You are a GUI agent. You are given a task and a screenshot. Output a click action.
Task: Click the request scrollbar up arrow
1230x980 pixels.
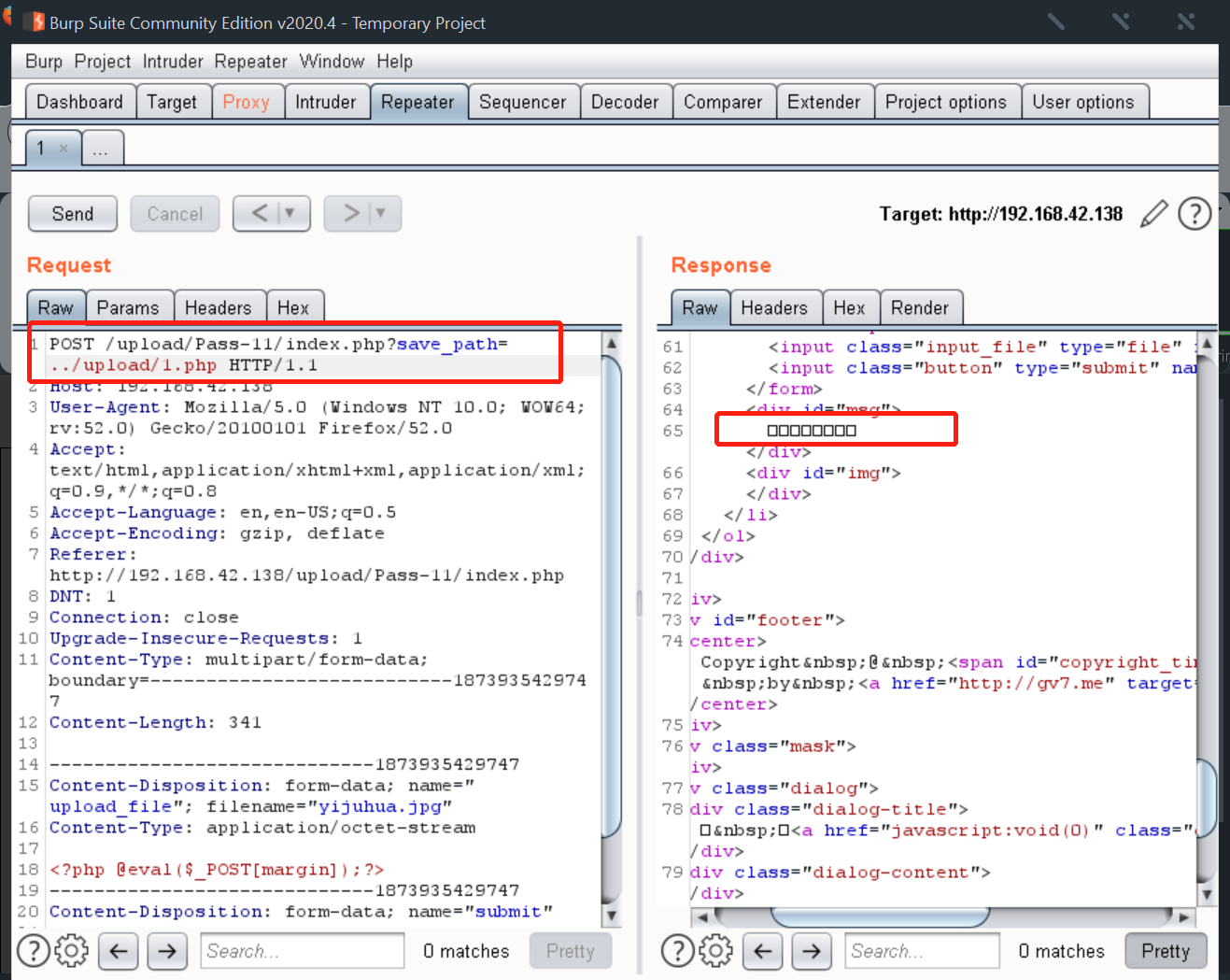pyautogui.click(x=612, y=343)
